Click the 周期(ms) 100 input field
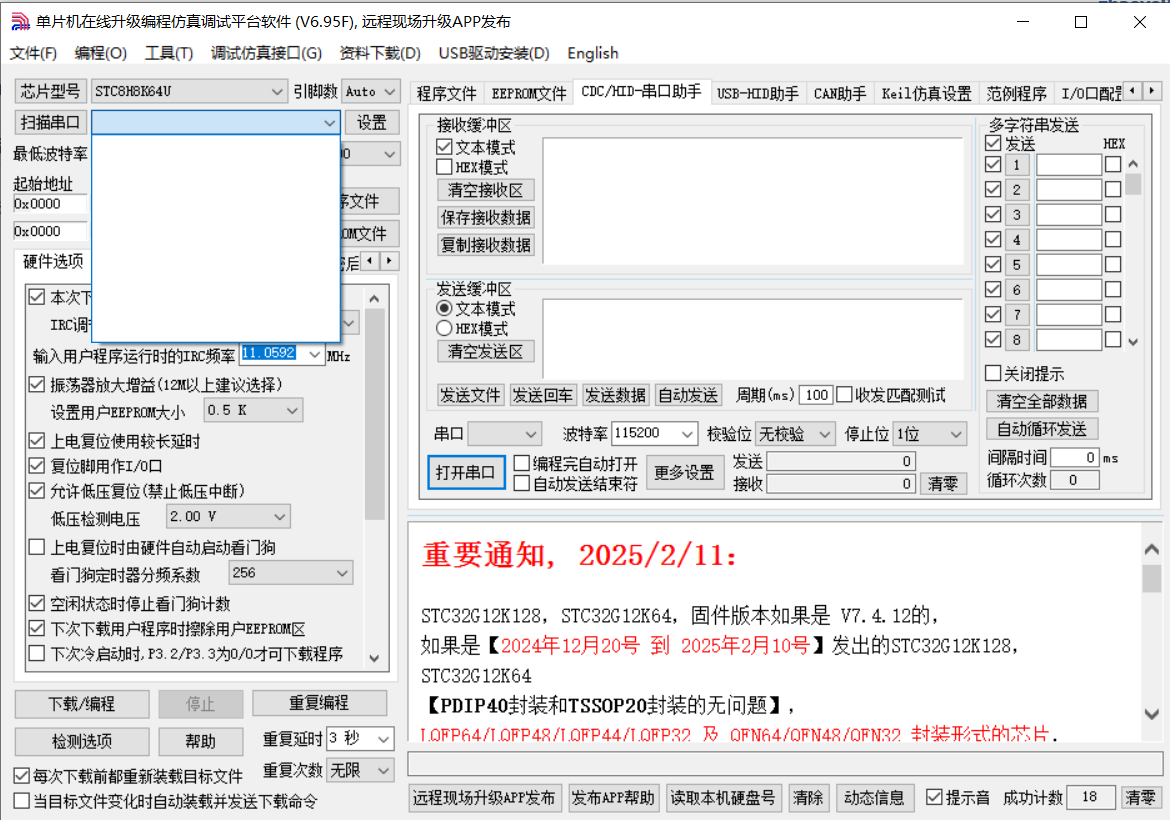Viewport: 1170px width, 820px height. (x=816, y=395)
